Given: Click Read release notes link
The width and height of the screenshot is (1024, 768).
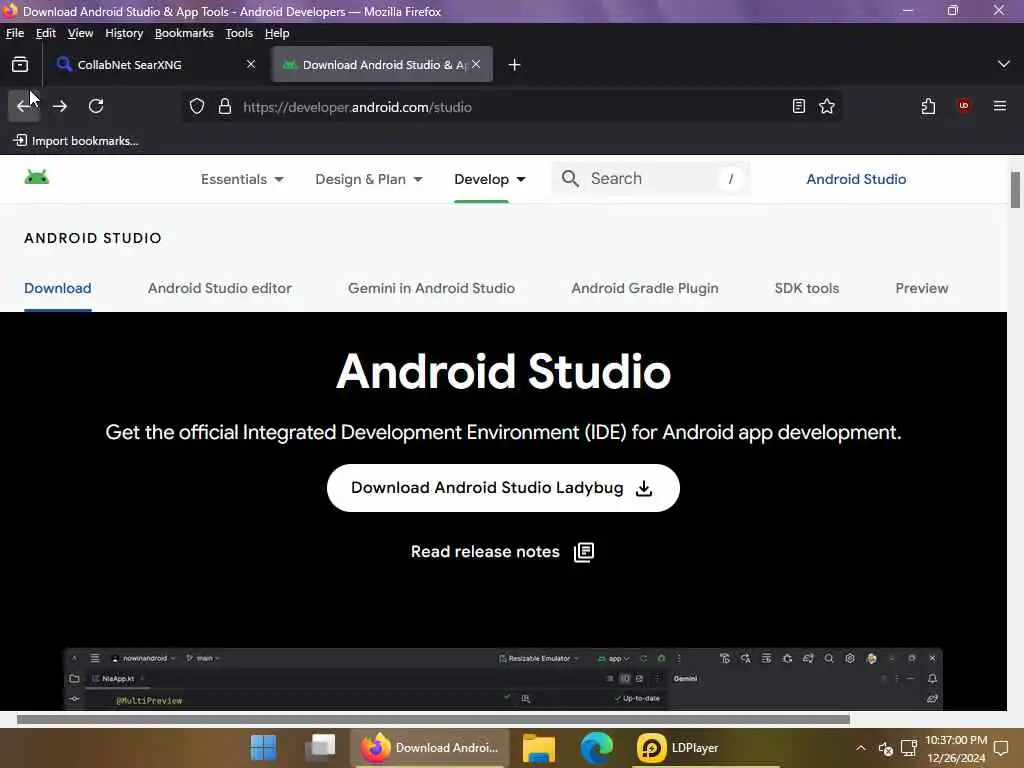Looking at the screenshot, I should [x=502, y=552].
